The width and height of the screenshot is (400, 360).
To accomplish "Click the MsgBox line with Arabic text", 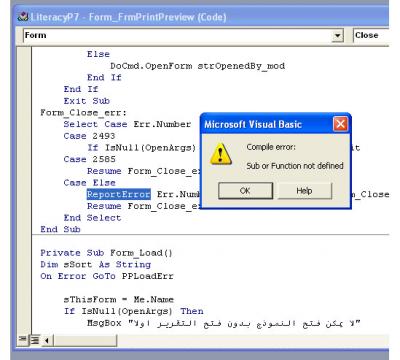I will 224,323.
